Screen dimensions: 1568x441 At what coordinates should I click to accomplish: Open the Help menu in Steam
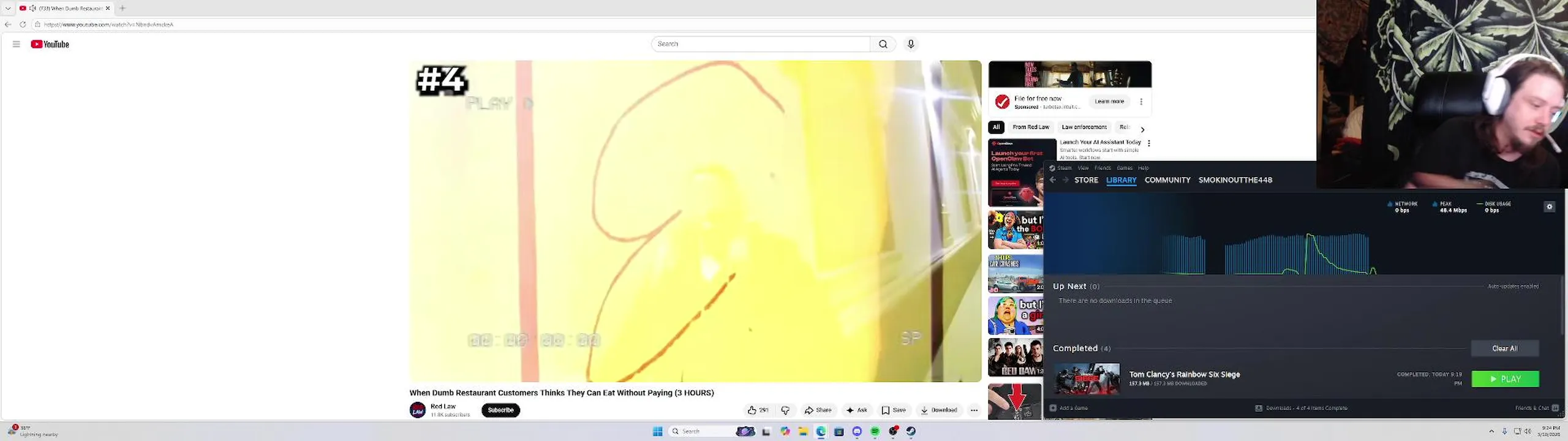[1144, 168]
